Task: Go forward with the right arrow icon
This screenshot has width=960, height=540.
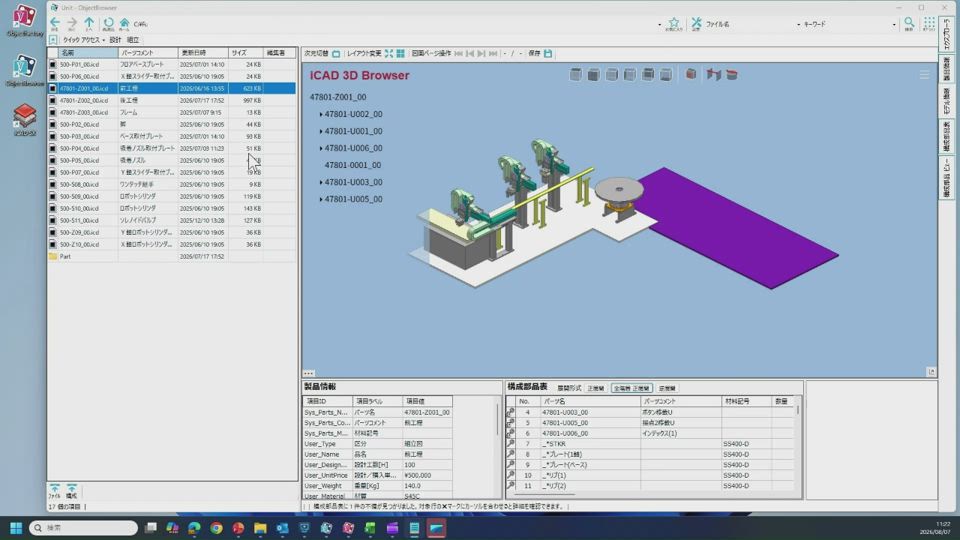Action: 72,23
